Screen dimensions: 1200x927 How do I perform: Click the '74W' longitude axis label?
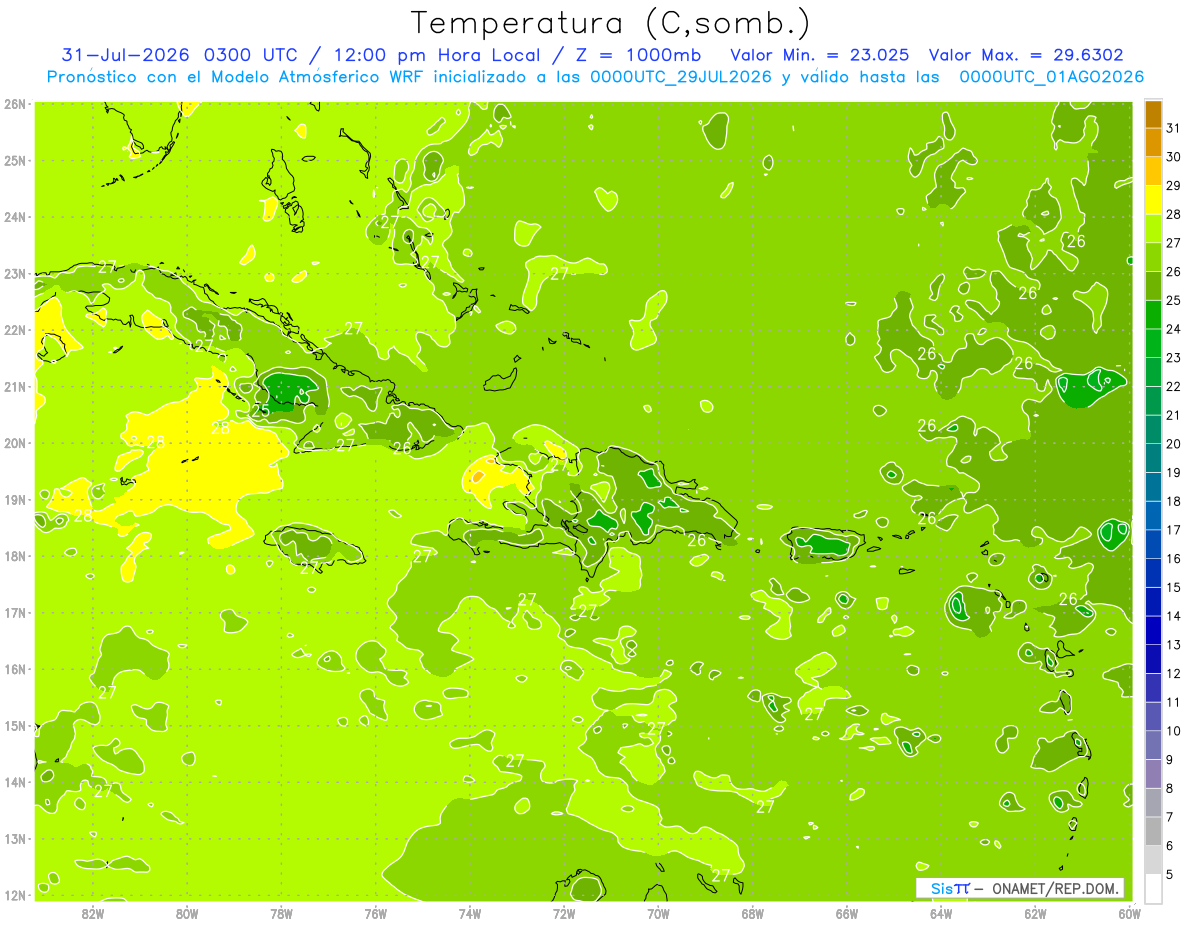[470, 913]
